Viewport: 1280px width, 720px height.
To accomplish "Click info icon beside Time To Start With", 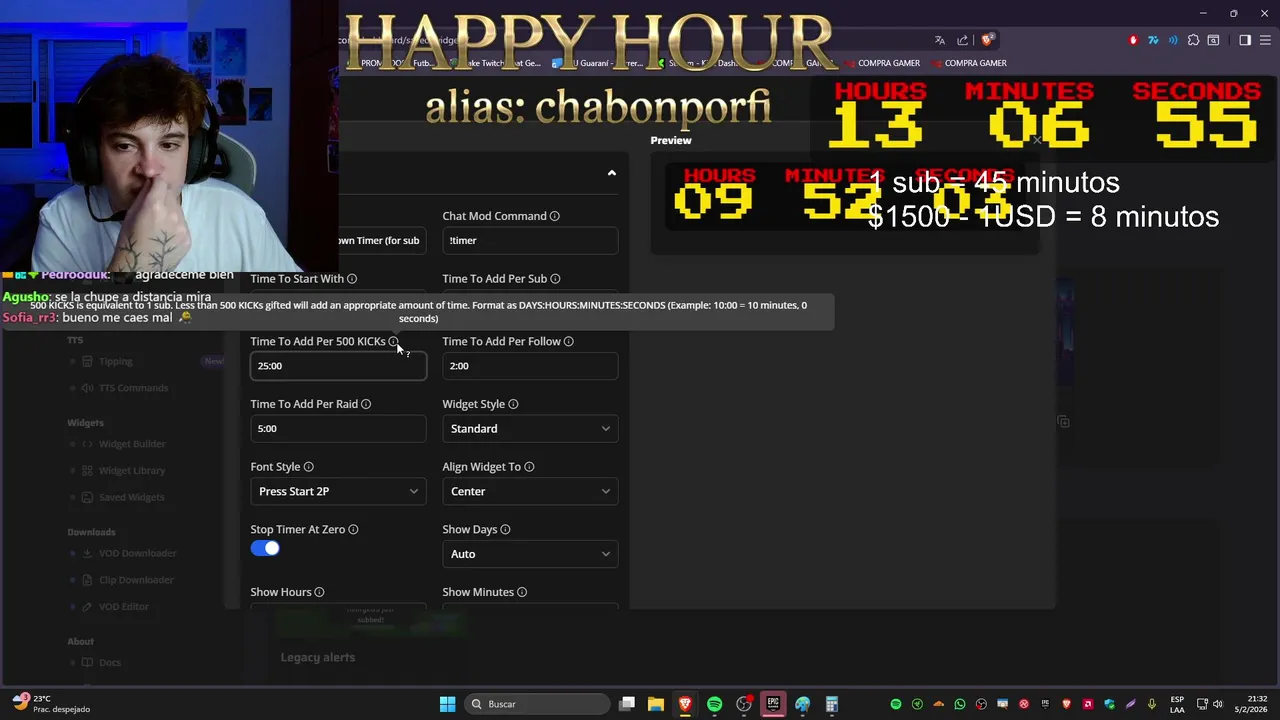I will 351,279.
